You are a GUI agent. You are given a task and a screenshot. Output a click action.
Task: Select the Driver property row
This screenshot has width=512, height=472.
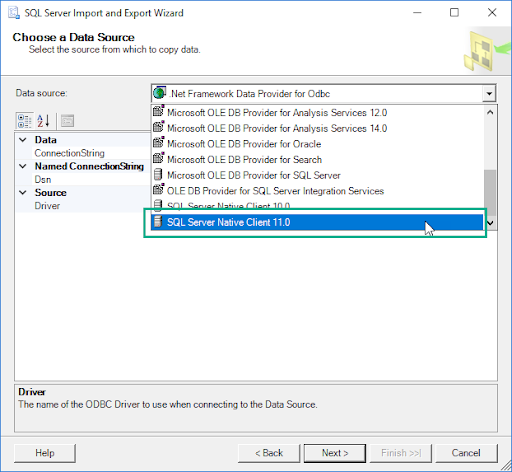(83, 206)
